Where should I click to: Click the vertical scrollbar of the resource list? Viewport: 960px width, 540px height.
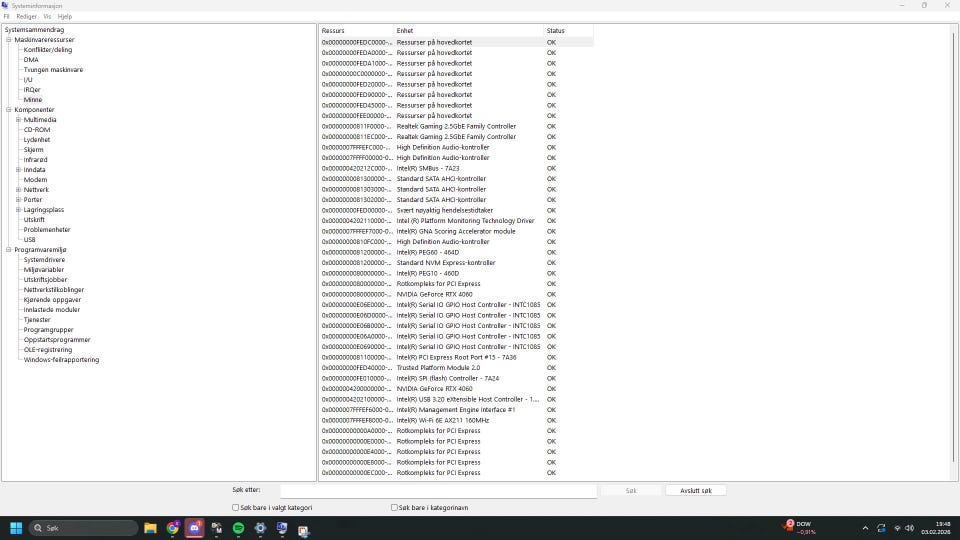(954, 245)
